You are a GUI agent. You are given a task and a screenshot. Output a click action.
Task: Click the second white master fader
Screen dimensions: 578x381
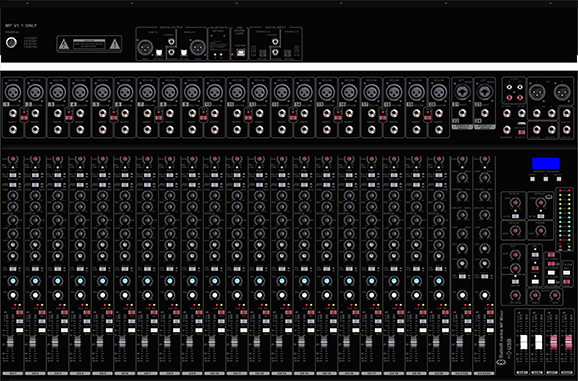click(x=539, y=342)
